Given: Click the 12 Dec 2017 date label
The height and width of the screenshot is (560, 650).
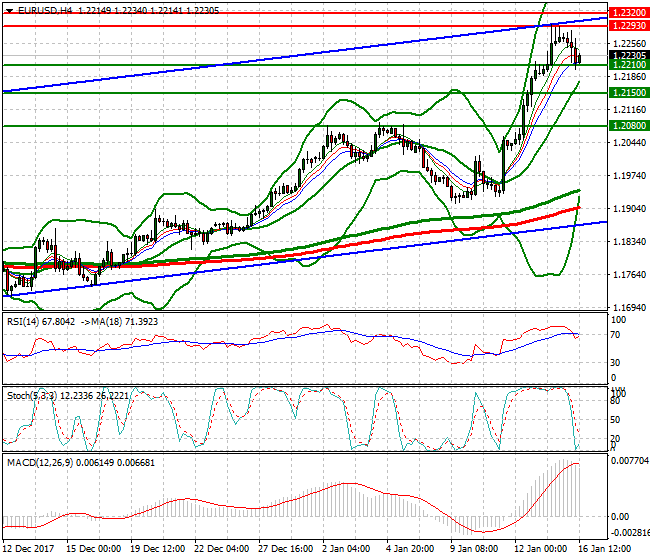Looking at the screenshot, I should 29,549.
